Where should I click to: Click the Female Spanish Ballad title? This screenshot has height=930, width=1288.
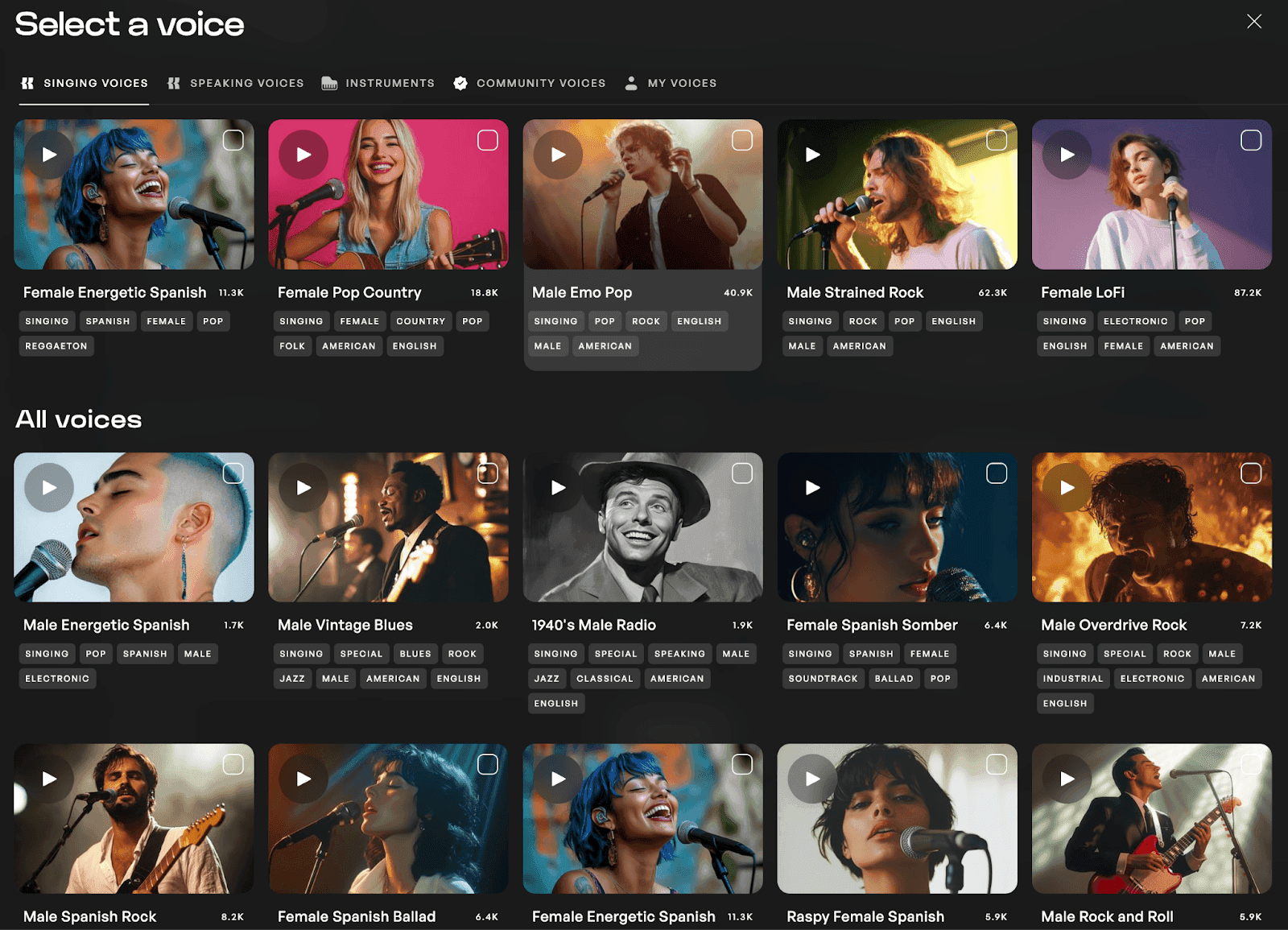(x=357, y=917)
